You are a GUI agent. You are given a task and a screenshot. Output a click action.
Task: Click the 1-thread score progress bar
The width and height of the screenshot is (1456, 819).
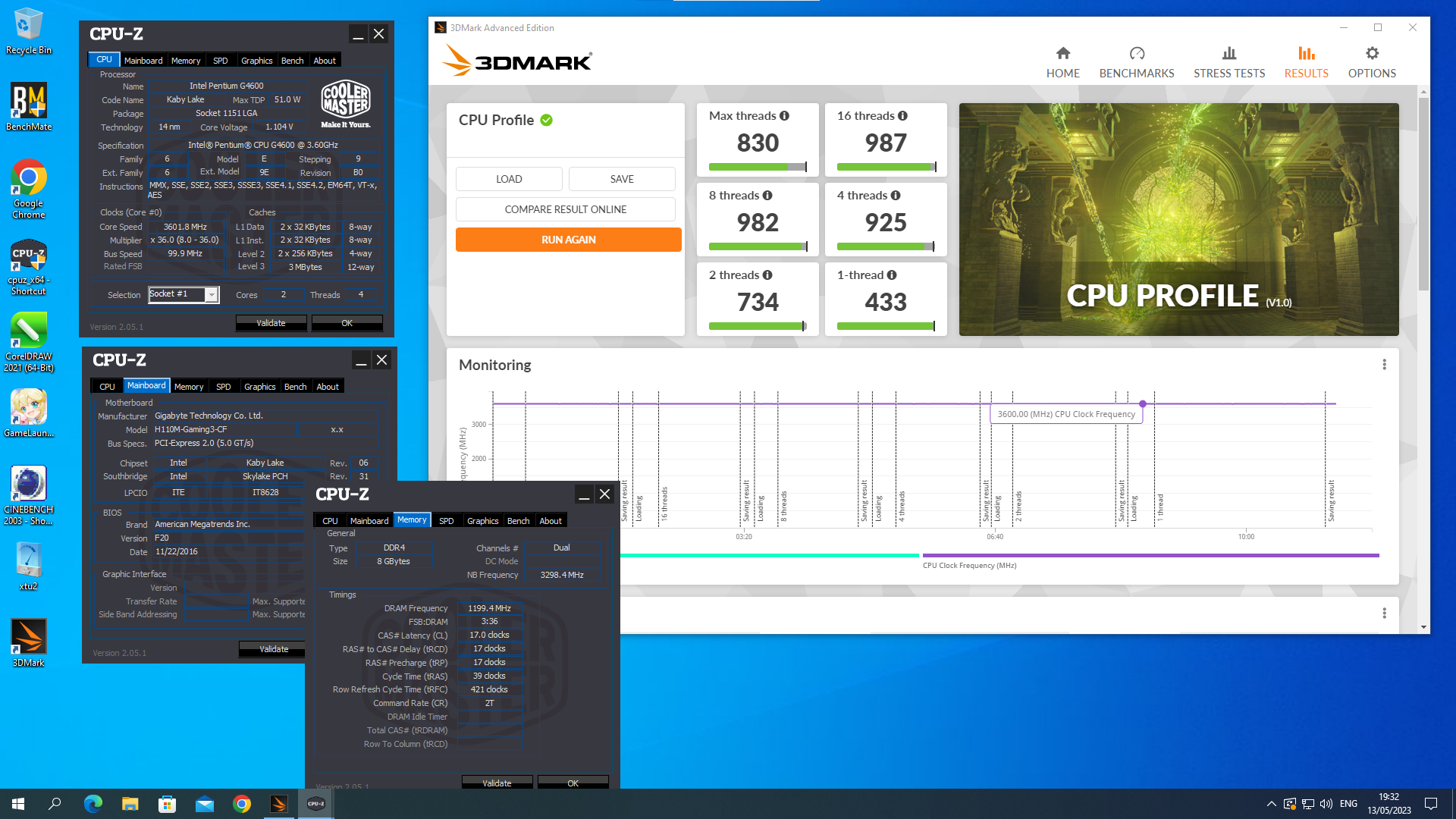click(886, 326)
